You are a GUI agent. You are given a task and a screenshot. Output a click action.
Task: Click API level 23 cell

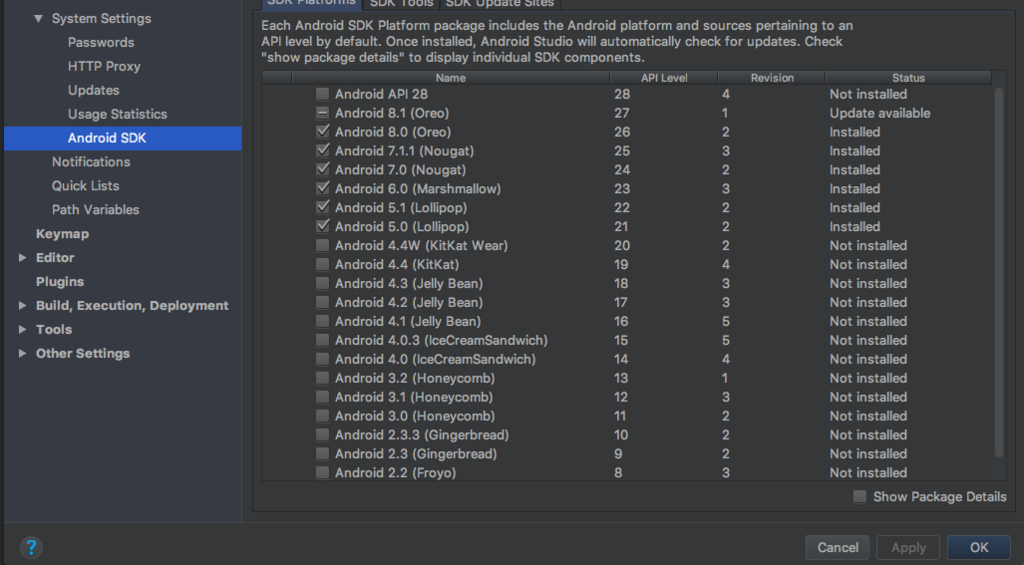tap(622, 189)
